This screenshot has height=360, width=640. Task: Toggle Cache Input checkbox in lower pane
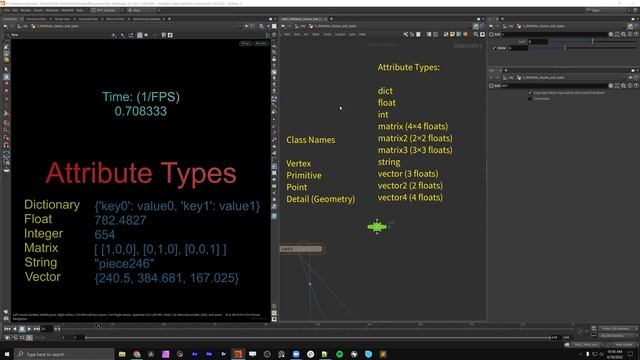pos(530,98)
